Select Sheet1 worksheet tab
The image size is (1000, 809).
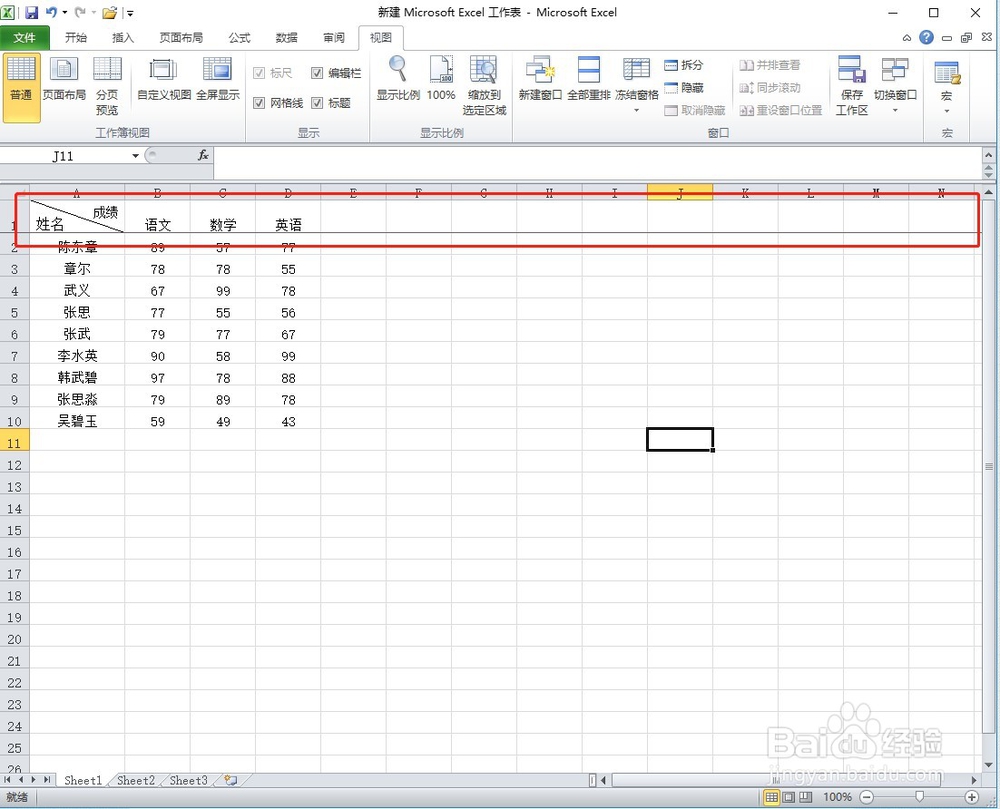click(83, 780)
